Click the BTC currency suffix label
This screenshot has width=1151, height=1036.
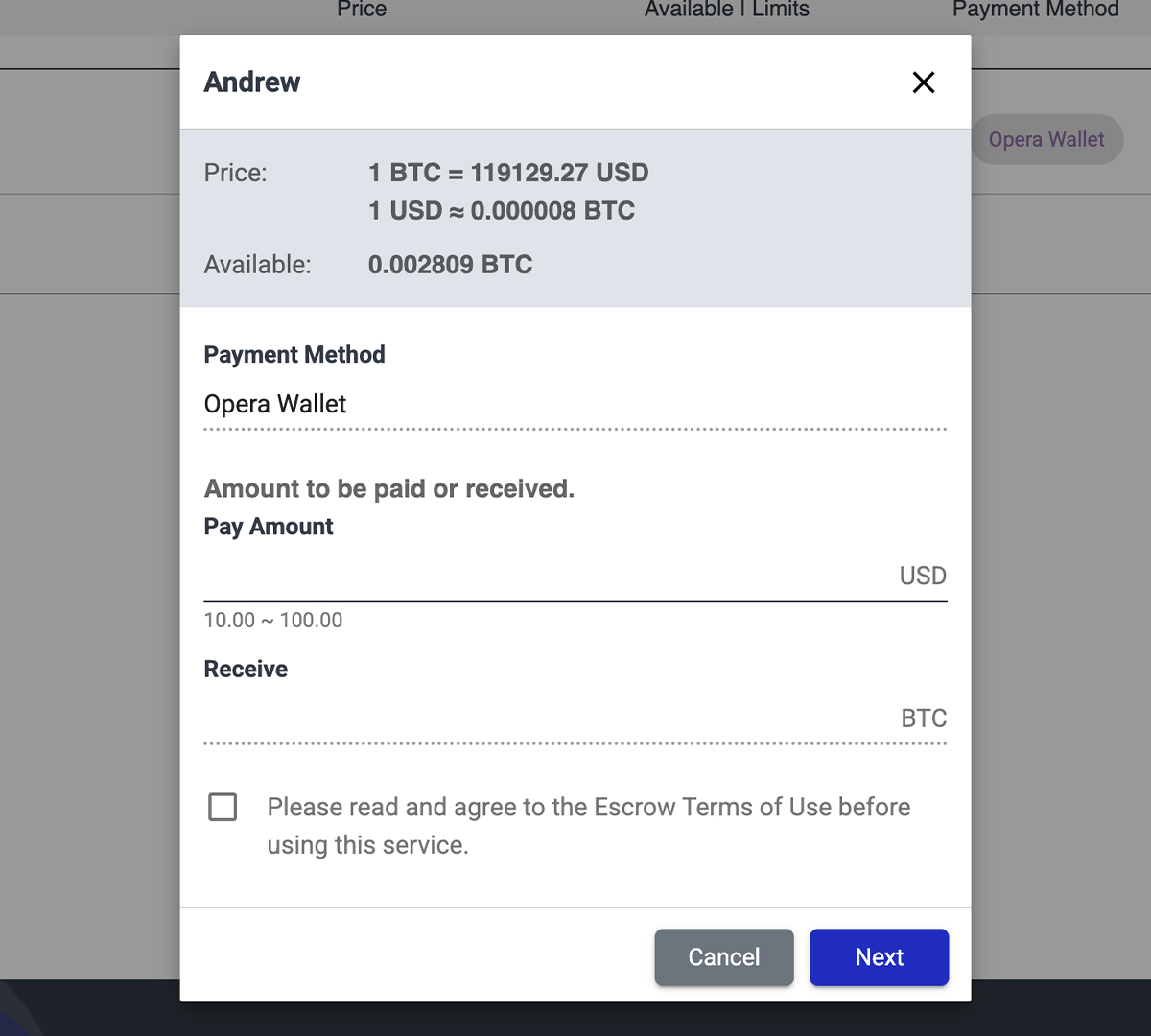tap(924, 718)
